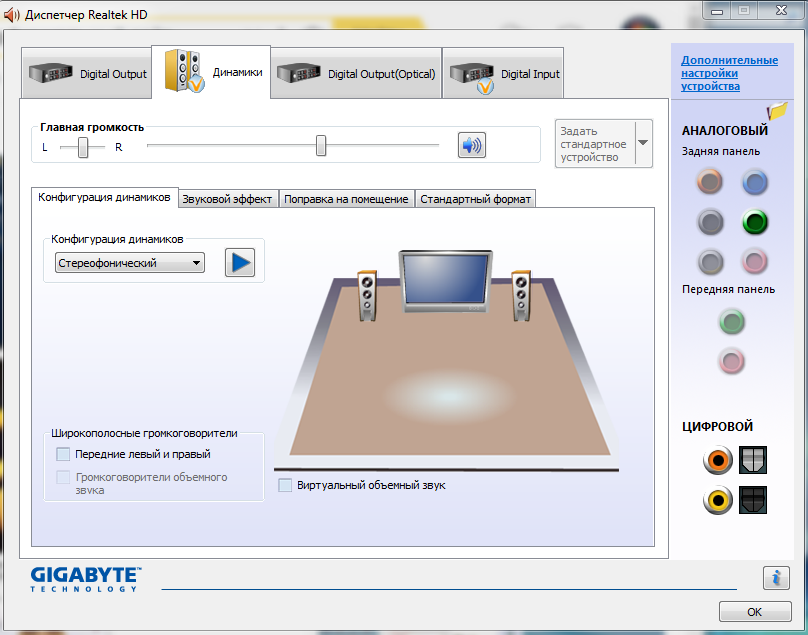Open the Стандартный формат tab
Image resolution: width=808 pixels, height=635 pixels.
pyautogui.click(x=475, y=199)
